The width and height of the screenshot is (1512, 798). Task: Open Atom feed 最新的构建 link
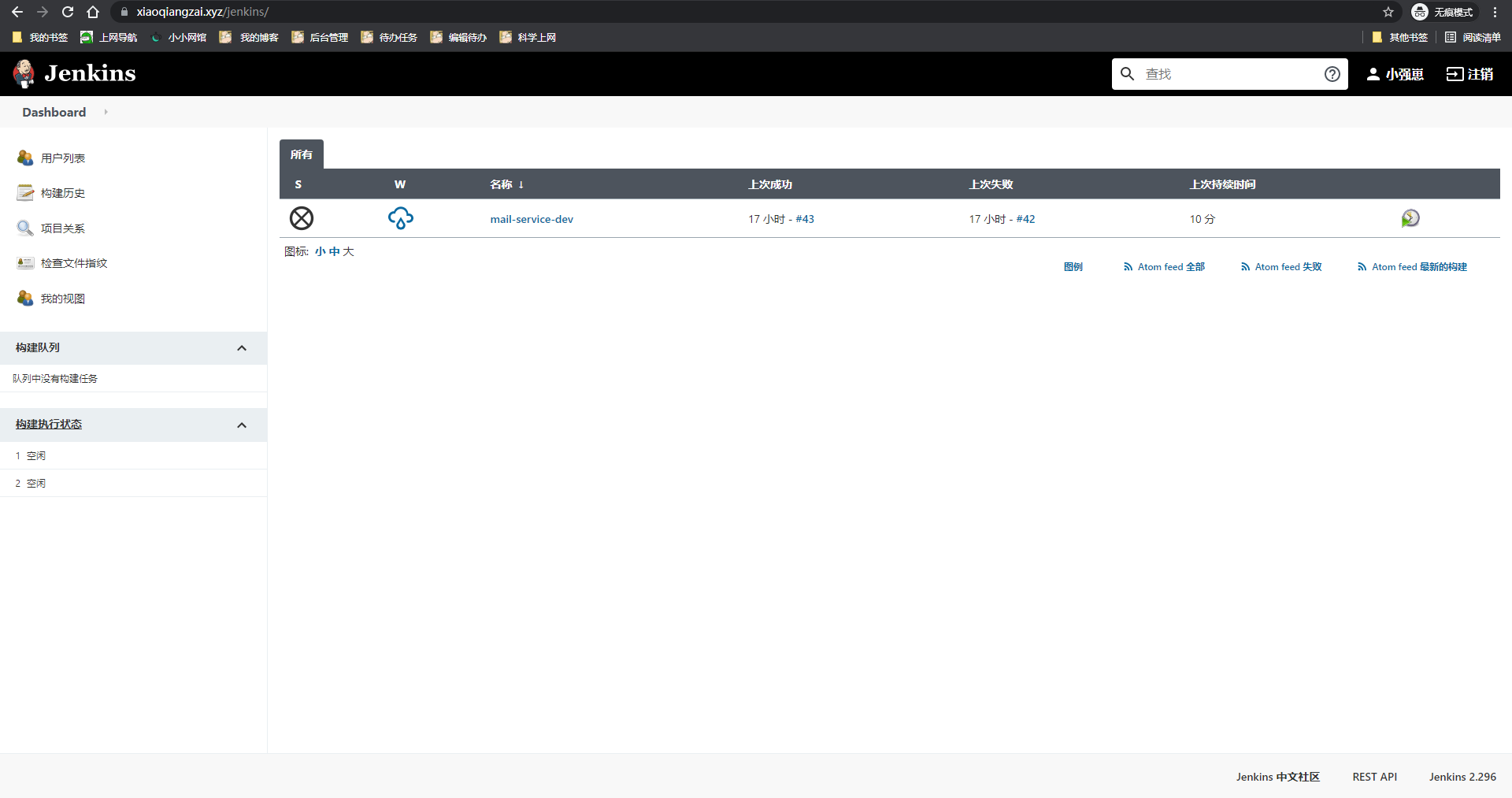(1413, 267)
